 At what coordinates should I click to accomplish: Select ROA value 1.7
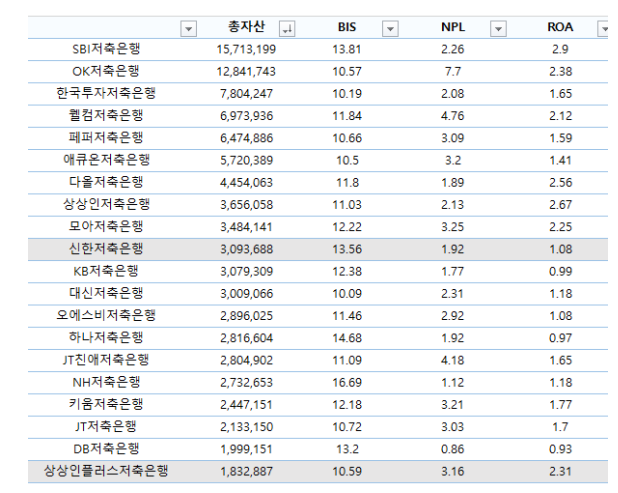pos(560,427)
